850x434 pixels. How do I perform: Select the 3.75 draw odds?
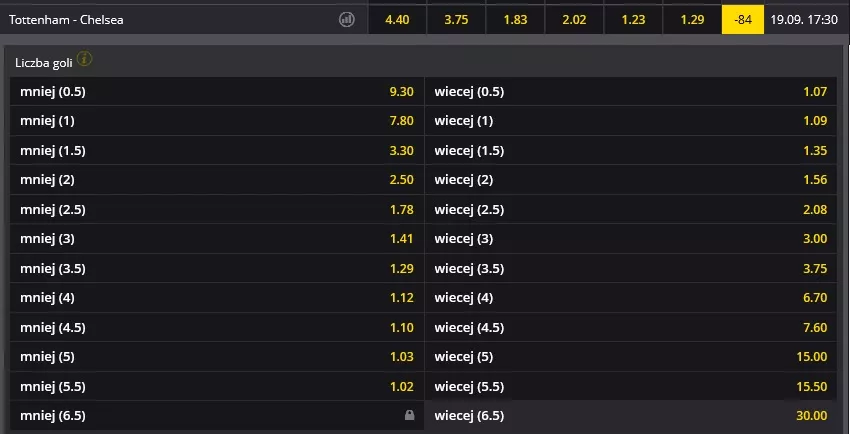(x=456, y=20)
